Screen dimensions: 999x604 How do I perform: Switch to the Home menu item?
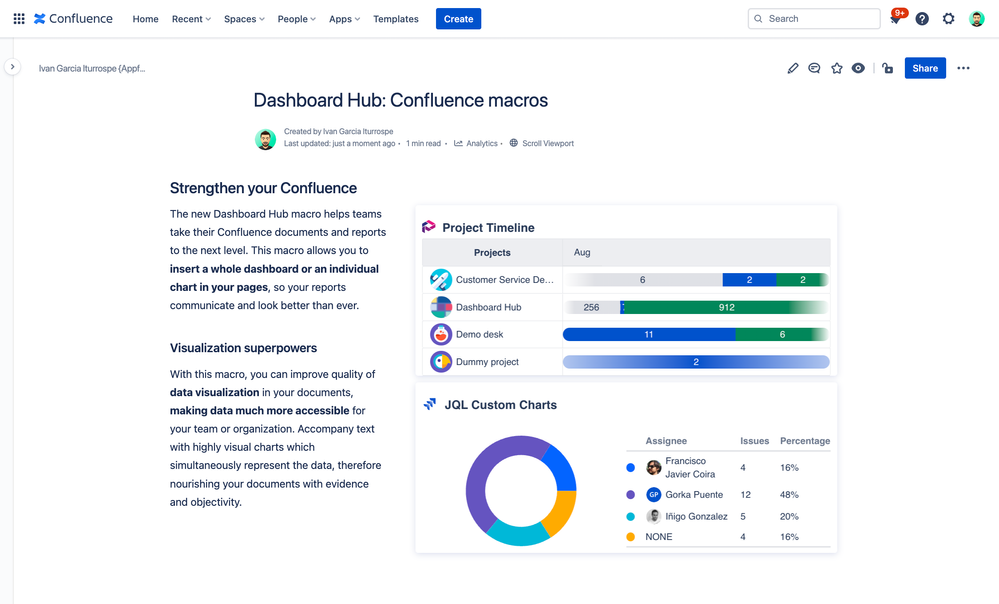tap(145, 18)
